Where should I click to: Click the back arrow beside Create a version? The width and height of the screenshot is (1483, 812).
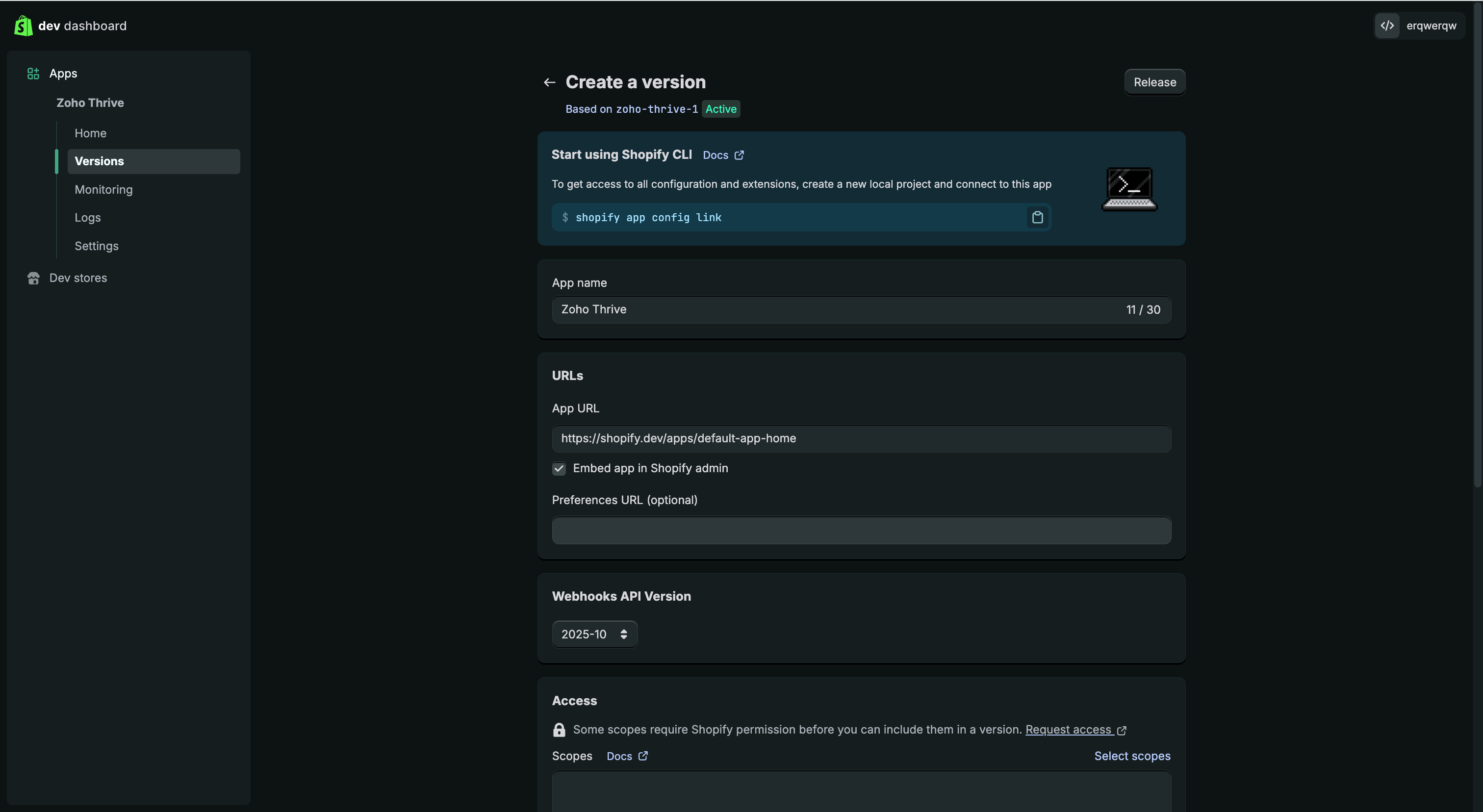(x=549, y=82)
